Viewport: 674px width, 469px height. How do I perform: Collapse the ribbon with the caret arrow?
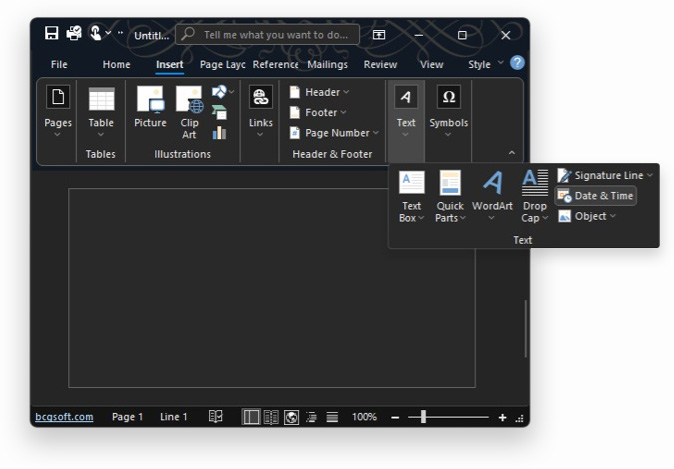[x=512, y=153]
